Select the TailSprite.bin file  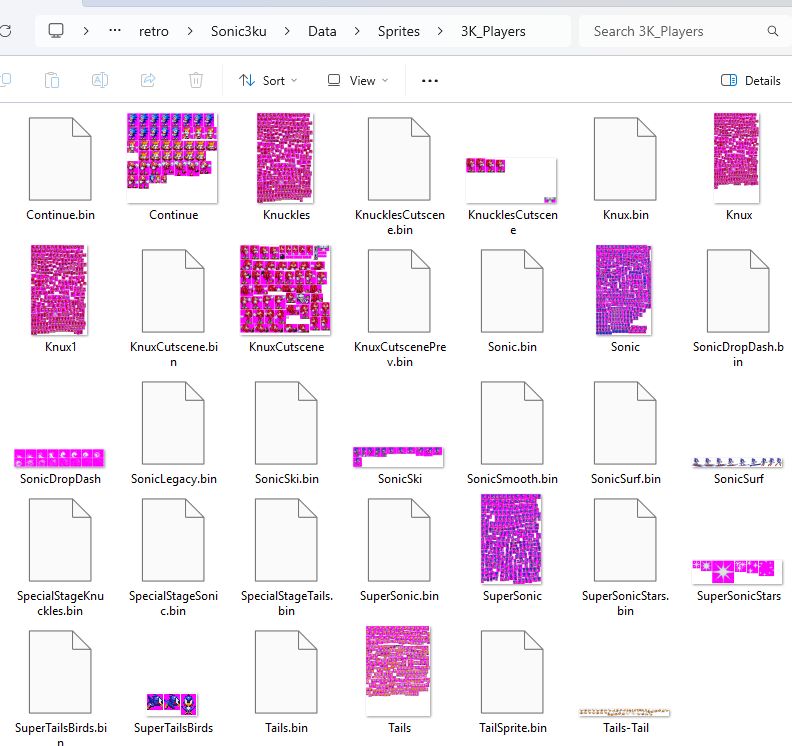coord(513,681)
